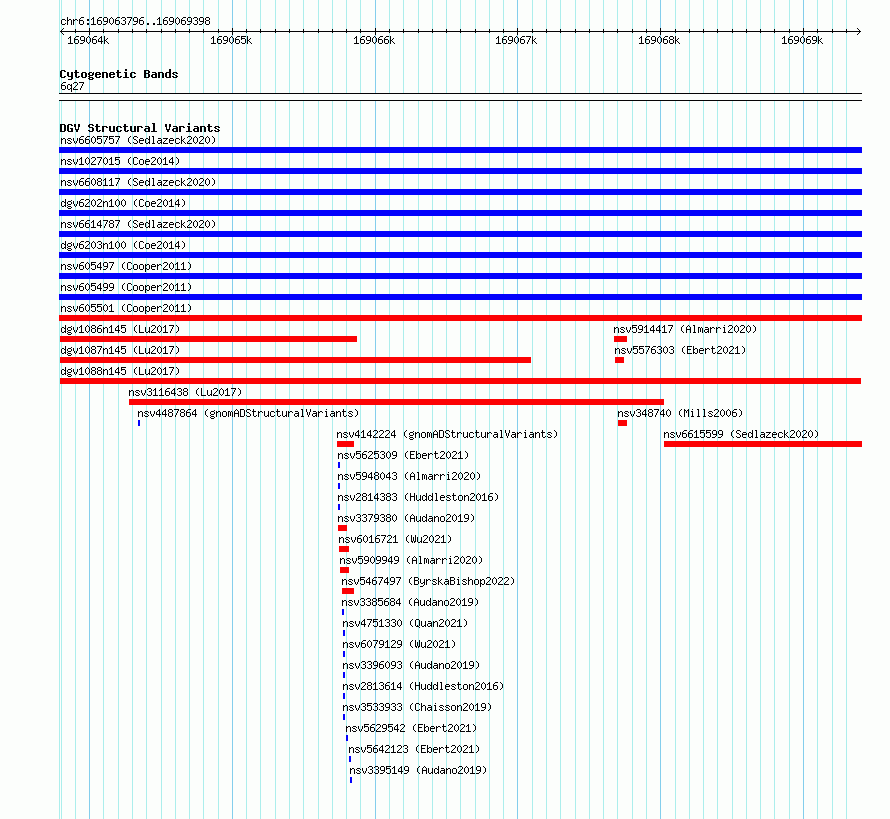The width and height of the screenshot is (890, 819).
Task: Click the nsv3395149 (Audano2019) label
Action: coord(418,770)
